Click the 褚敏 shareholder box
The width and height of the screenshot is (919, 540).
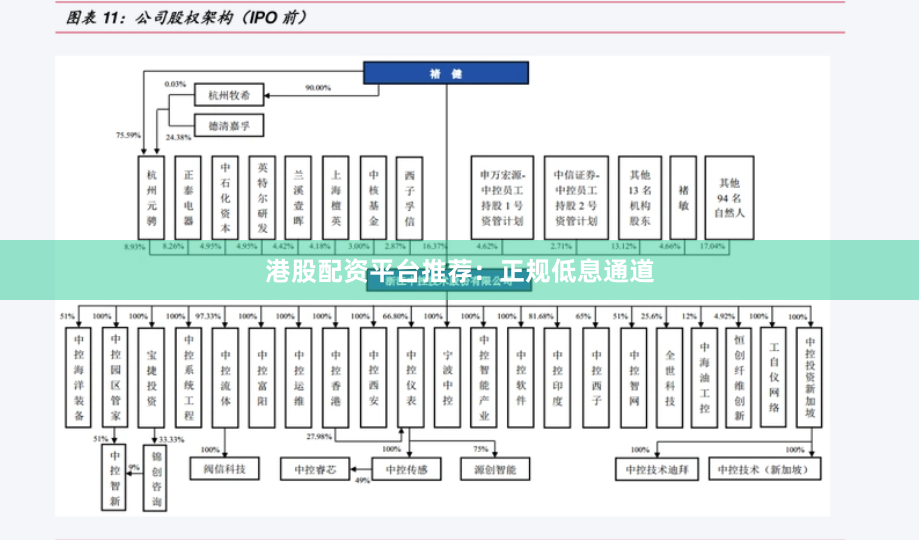[x=683, y=198]
